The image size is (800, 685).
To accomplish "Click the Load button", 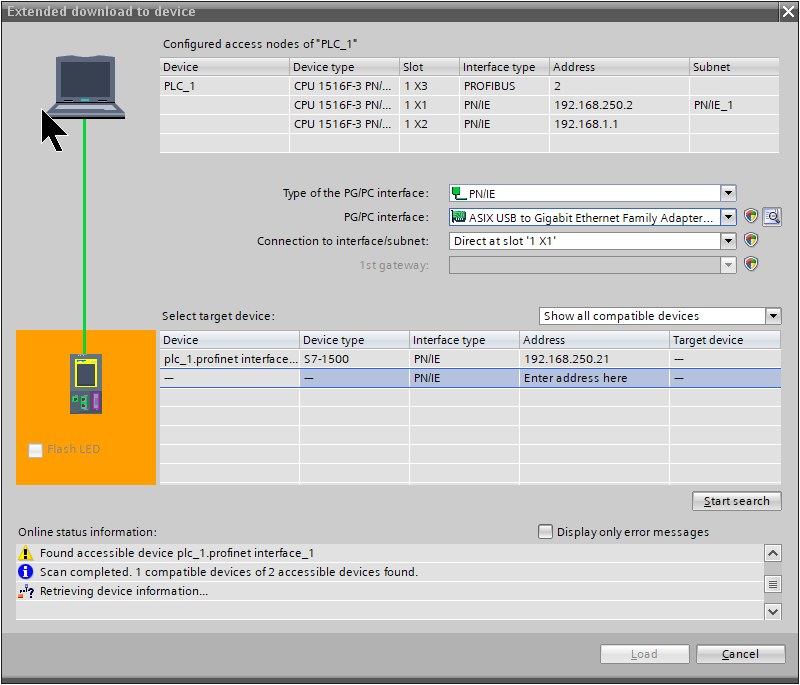I will point(644,654).
